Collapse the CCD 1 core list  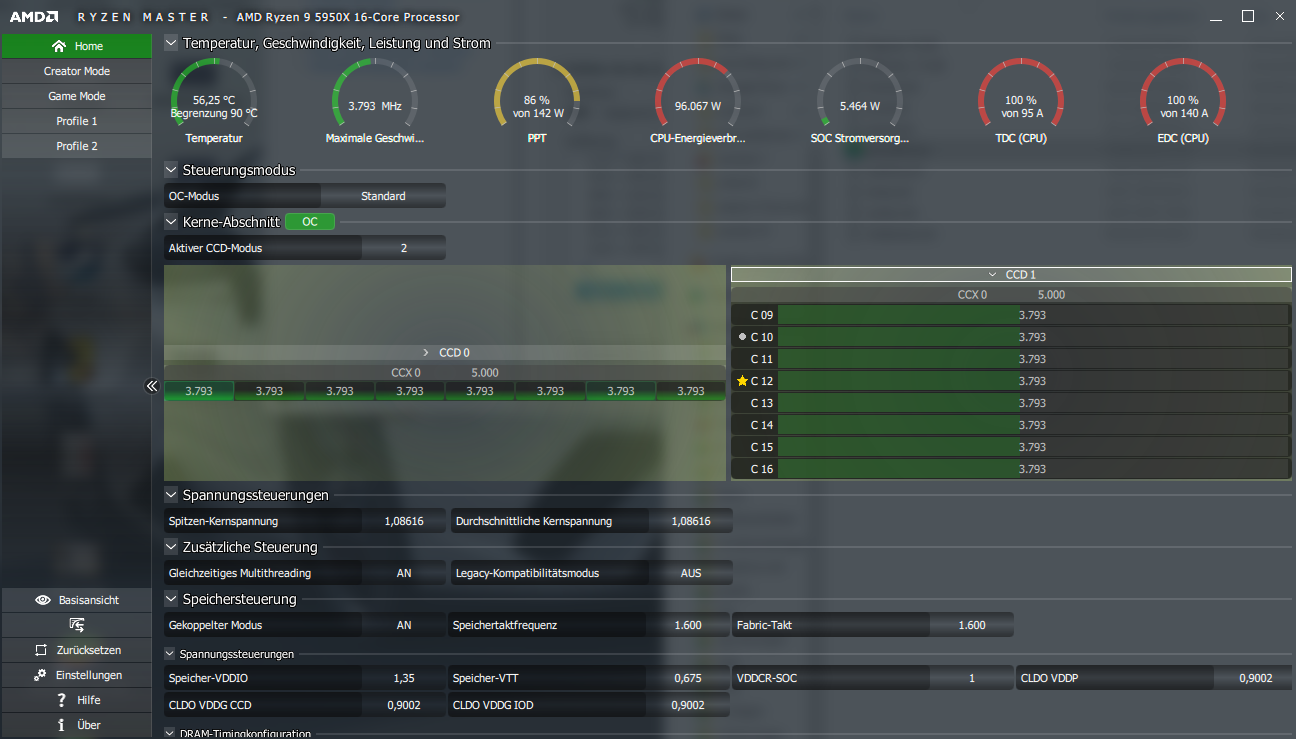click(x=1011, y=274)
